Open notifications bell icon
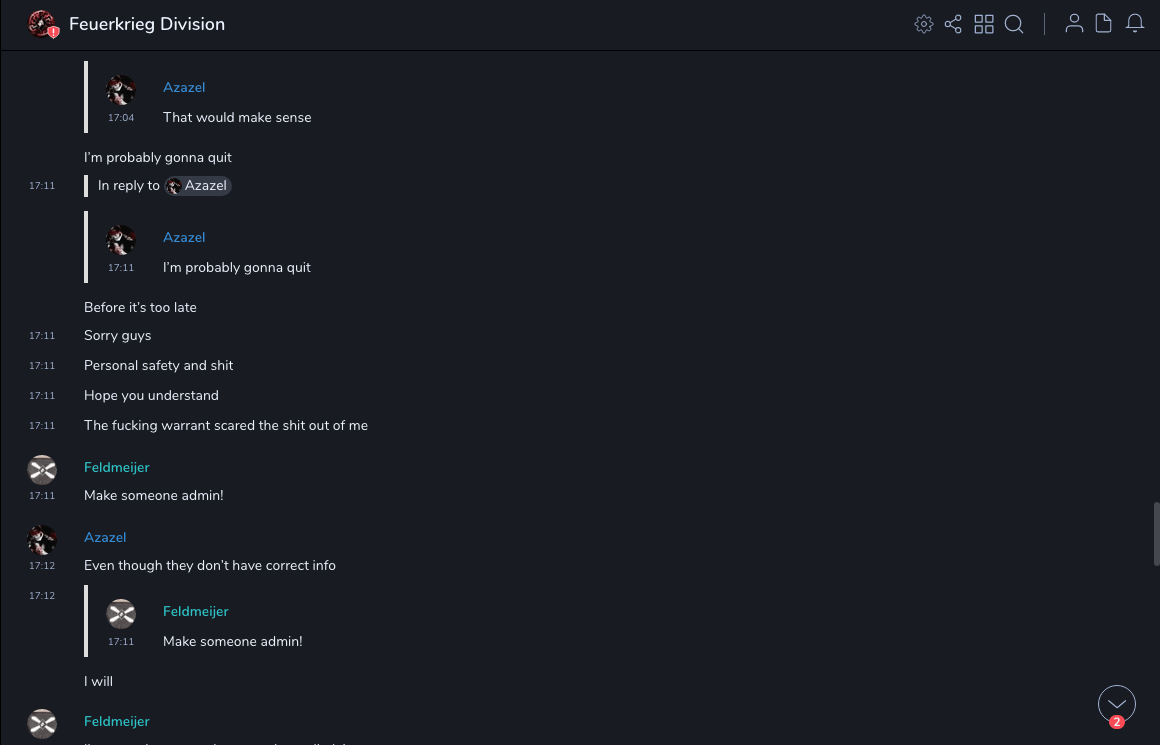Image resolution: width=1160 pixels, height=745 pixels. 1135,24
